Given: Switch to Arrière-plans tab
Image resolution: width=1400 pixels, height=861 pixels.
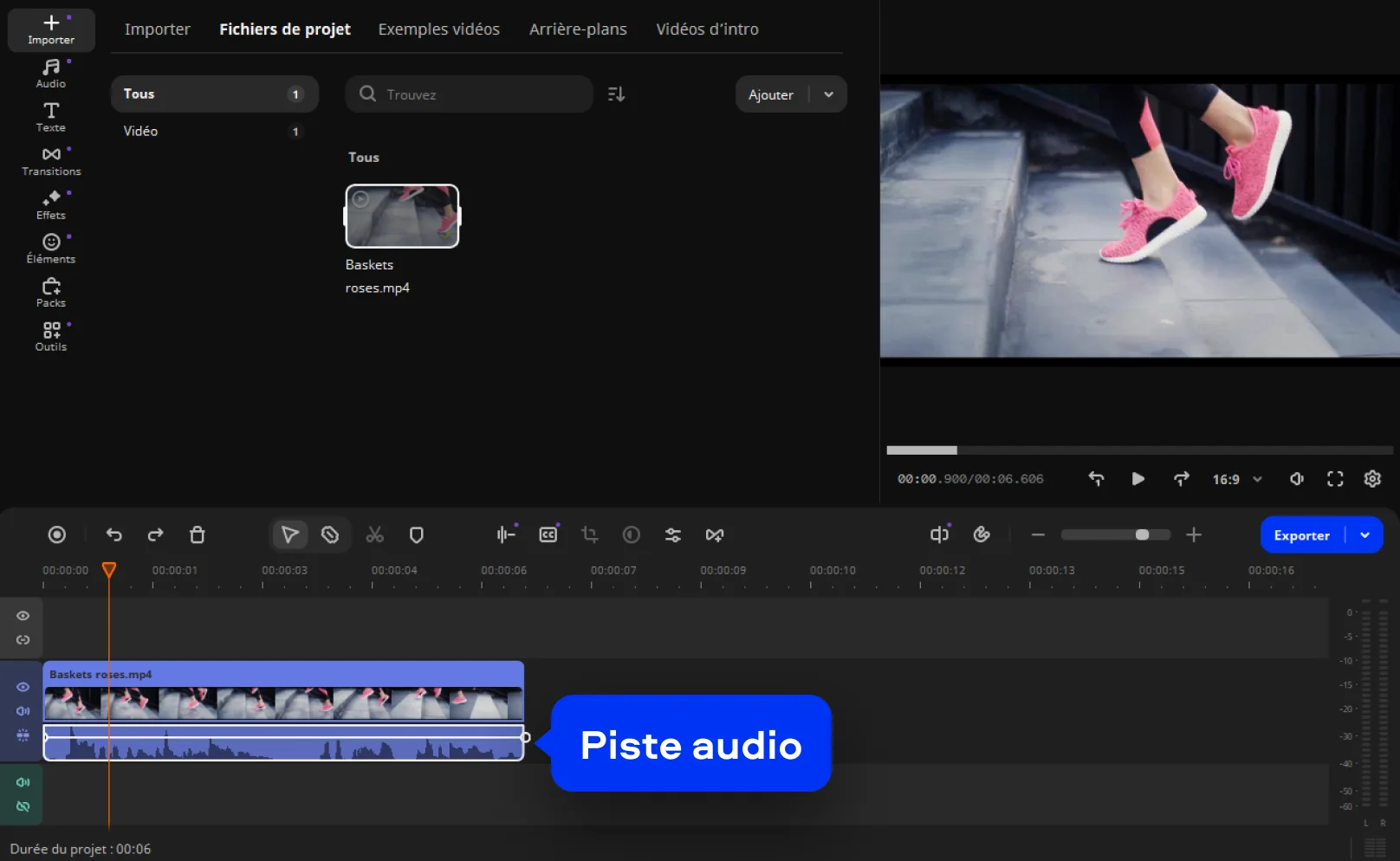Looking at the screenshot, I should click(578, 29).
